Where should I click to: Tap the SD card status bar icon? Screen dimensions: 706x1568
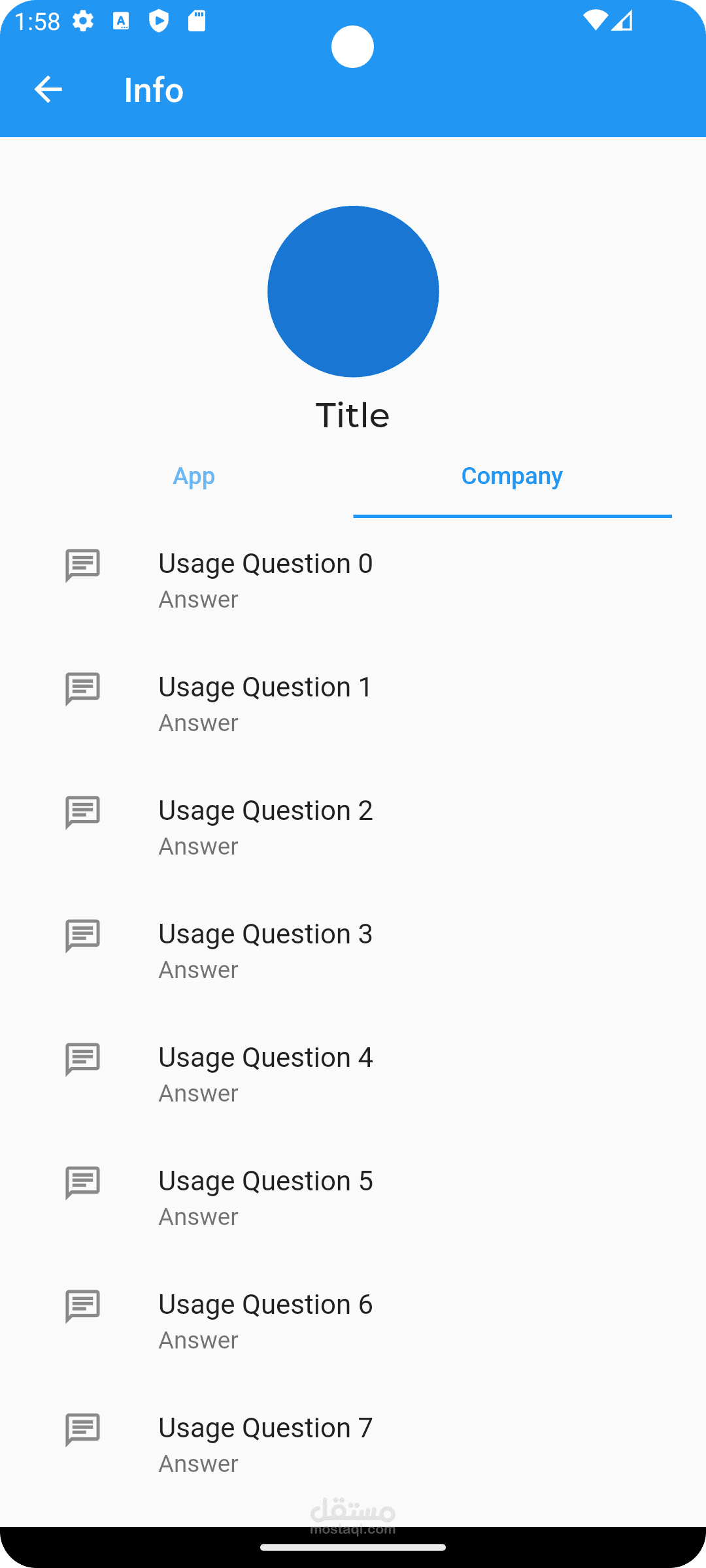(197, 22)
